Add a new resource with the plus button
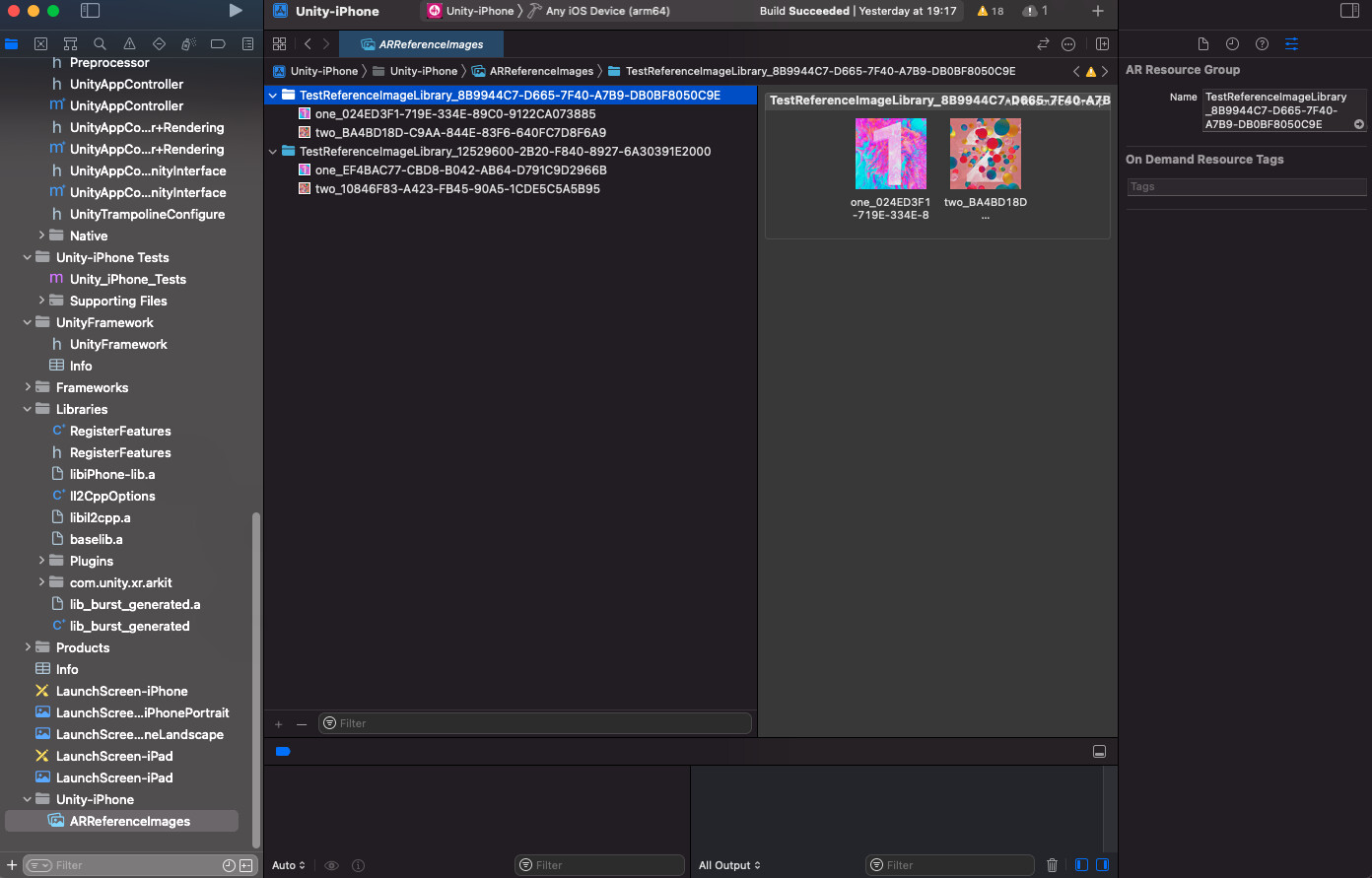This screenshot has height=878, width=1372. click(x=278, y=723)
